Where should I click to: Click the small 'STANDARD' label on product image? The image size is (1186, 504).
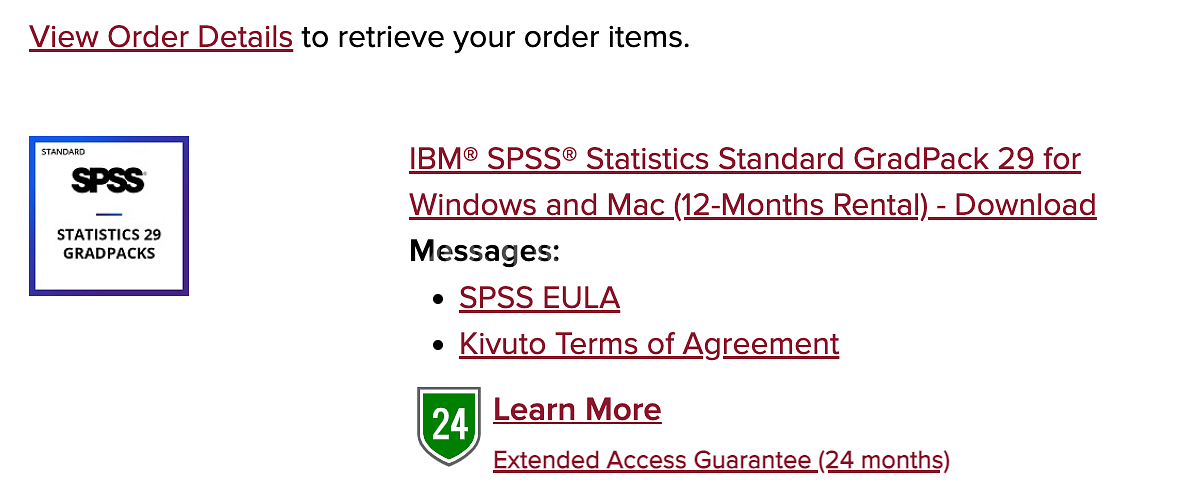[63, 151]
